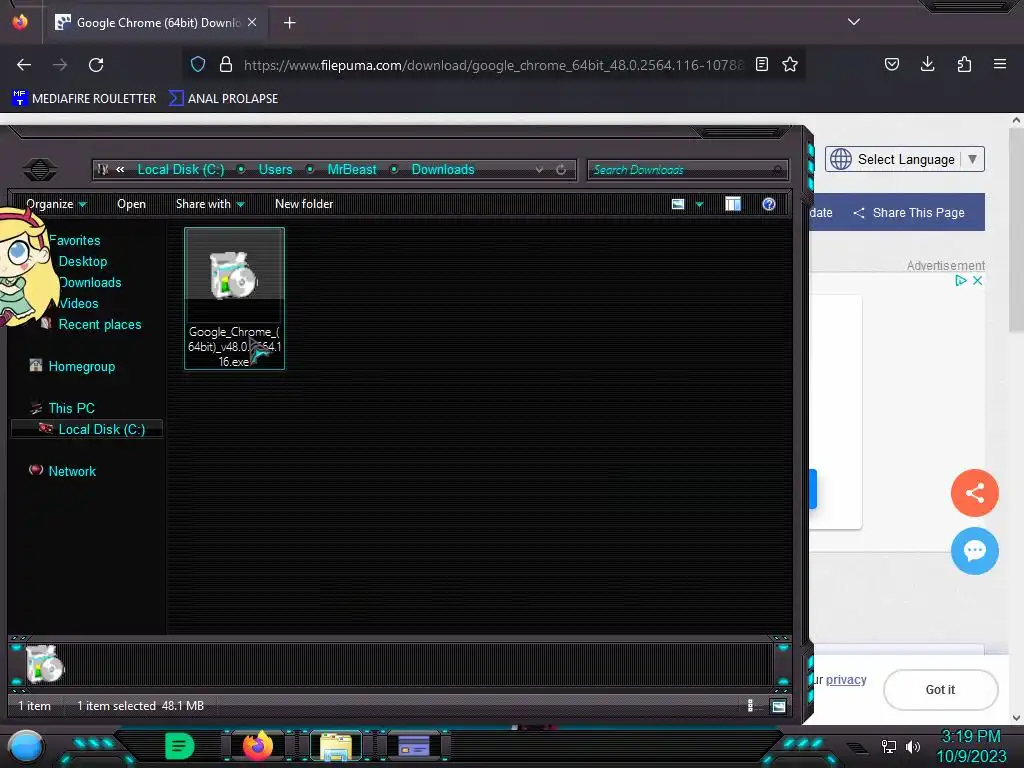Viewport: 1024px width, 768px height.
Task: Open the privacy link
Action: (846, 680)
